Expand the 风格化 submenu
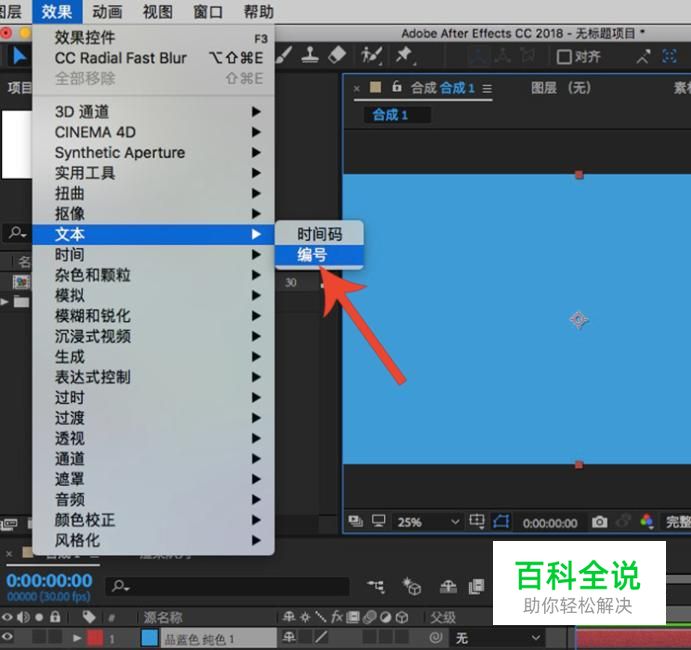Image resolution: width=691 pixels, height=650 pixels. click(153, 540)
